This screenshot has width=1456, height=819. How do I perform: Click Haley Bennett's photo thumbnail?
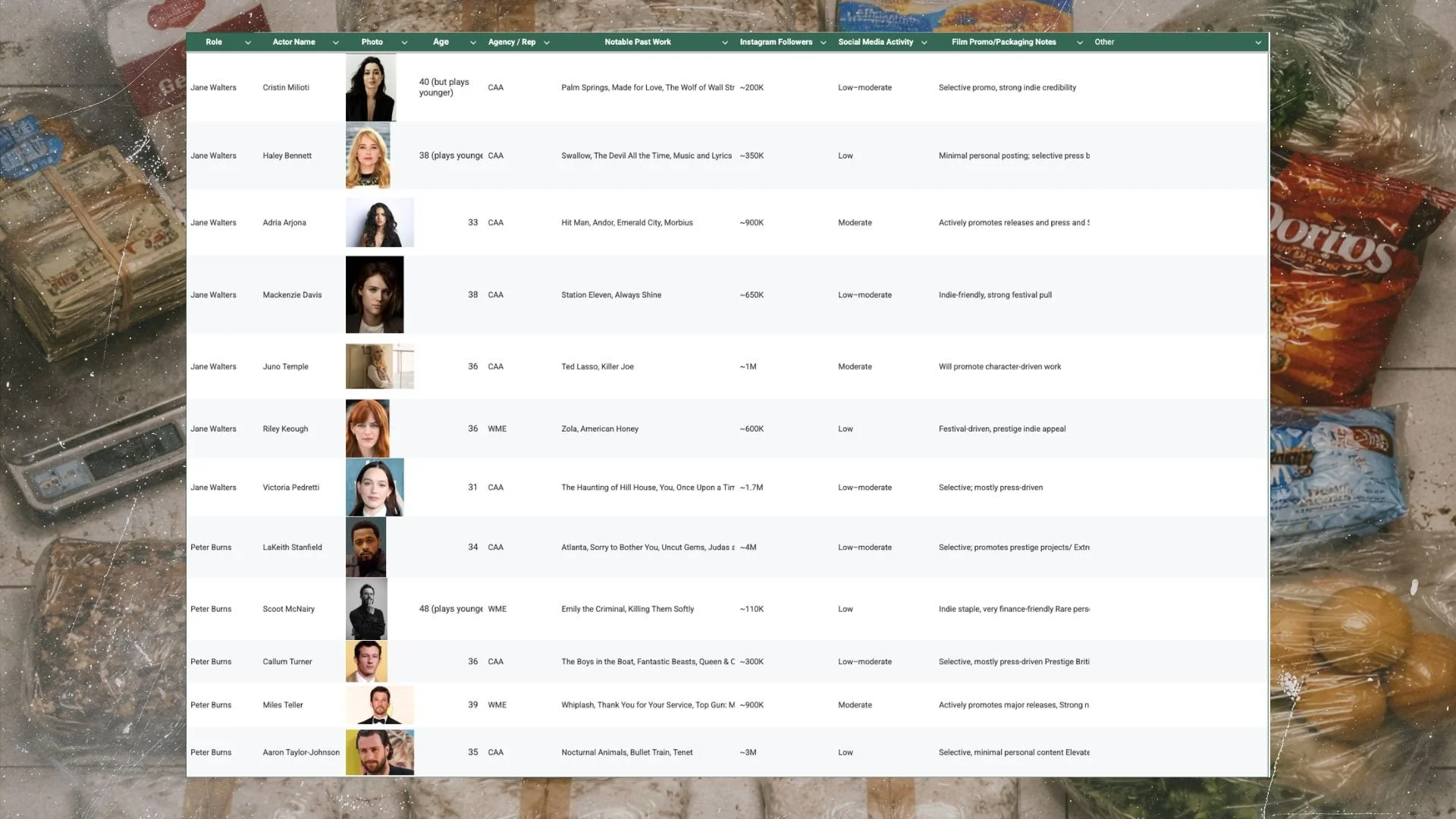(x=368, y=155)
